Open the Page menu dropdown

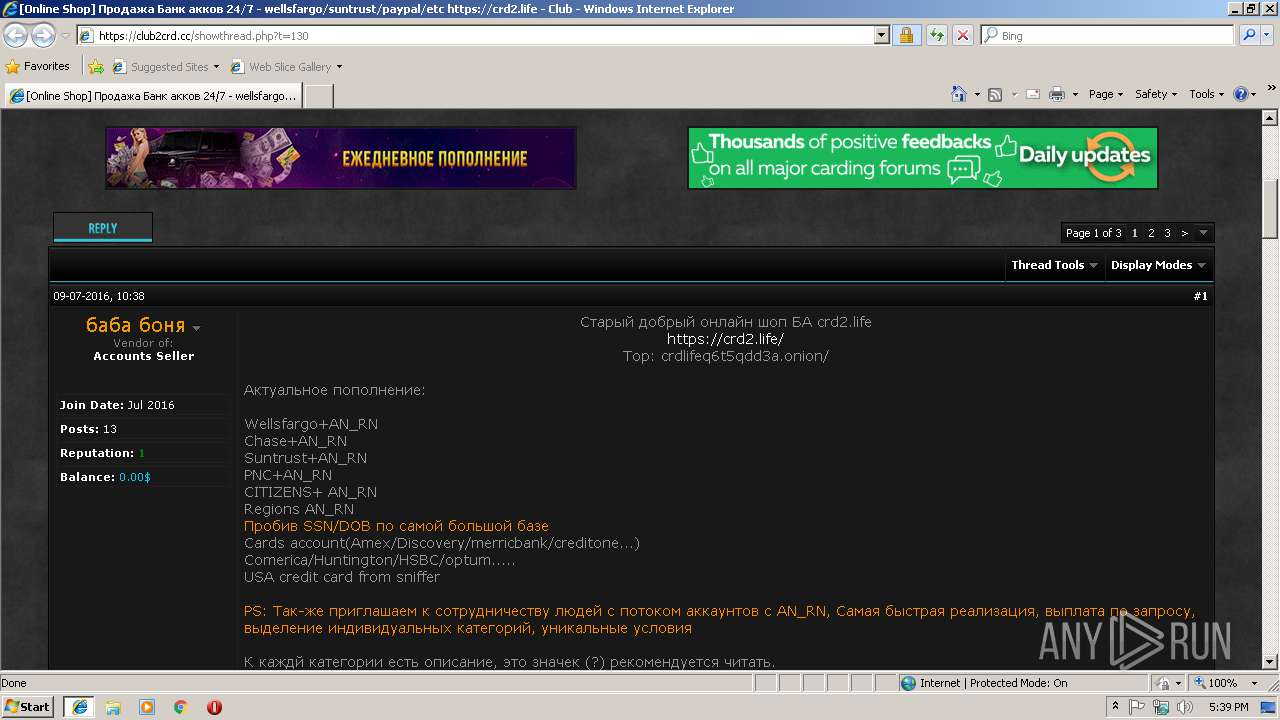pos(1106,94)
